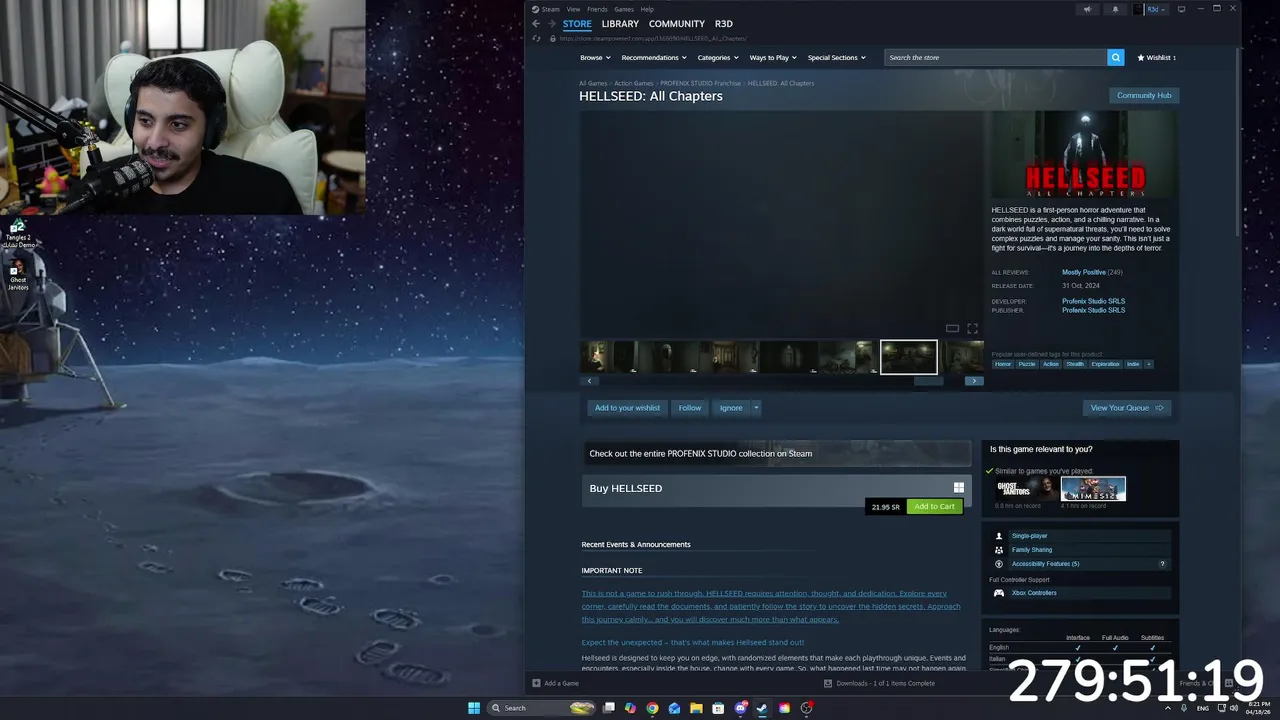The image size is (1280, 720).
Task: Select the highlighted screenshot thumbnail
Action: pyautogui.click(x=909, y=357)
